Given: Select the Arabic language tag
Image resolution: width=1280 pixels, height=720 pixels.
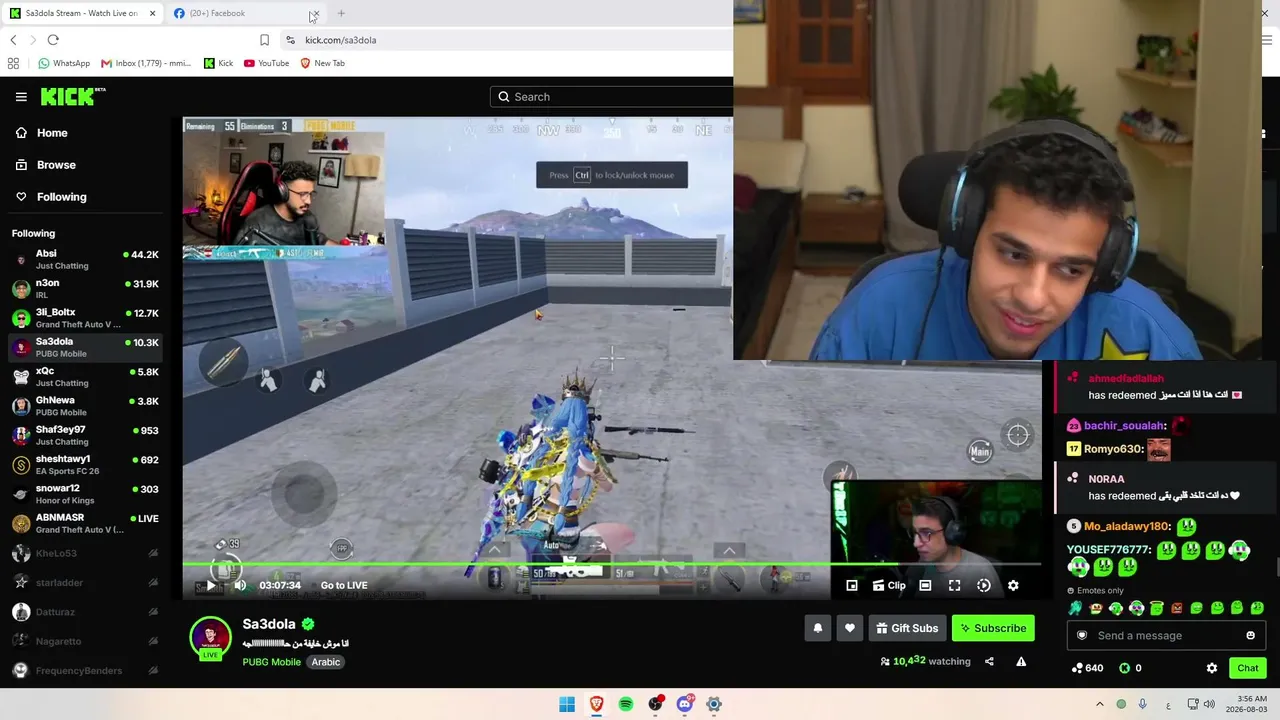Looking at the screenshot, I should coord(326,662).
